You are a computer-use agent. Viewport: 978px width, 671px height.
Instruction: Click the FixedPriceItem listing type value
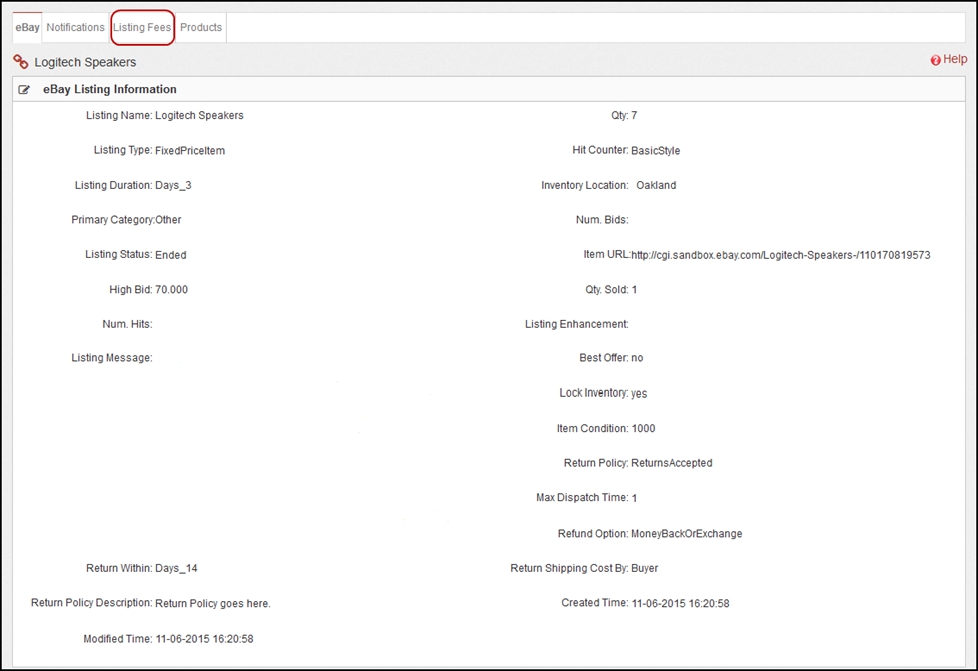click(190, 150)
